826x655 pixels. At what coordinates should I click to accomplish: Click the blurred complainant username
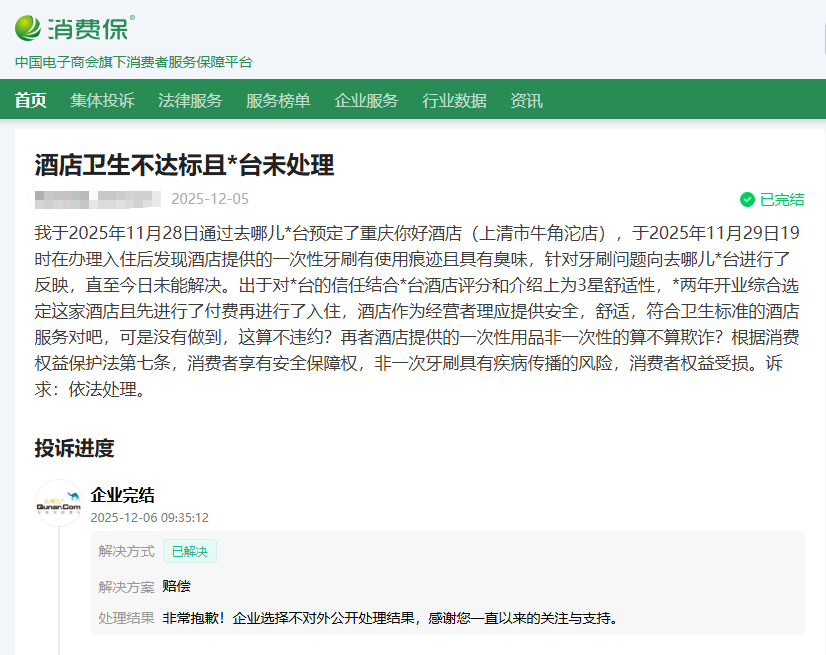pyautogui.click(x=97, y=198)
